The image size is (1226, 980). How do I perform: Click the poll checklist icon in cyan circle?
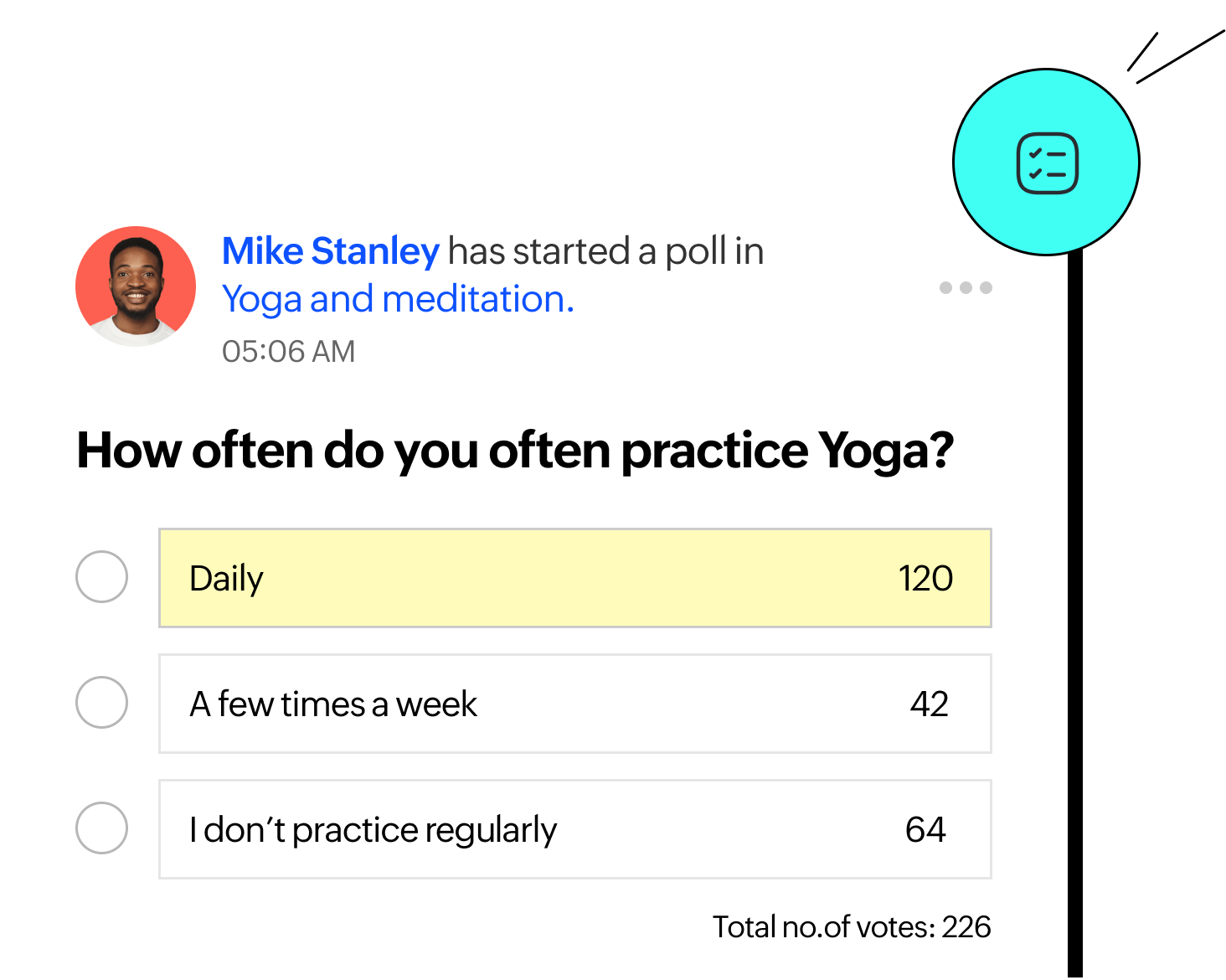tap(1047, 162)
